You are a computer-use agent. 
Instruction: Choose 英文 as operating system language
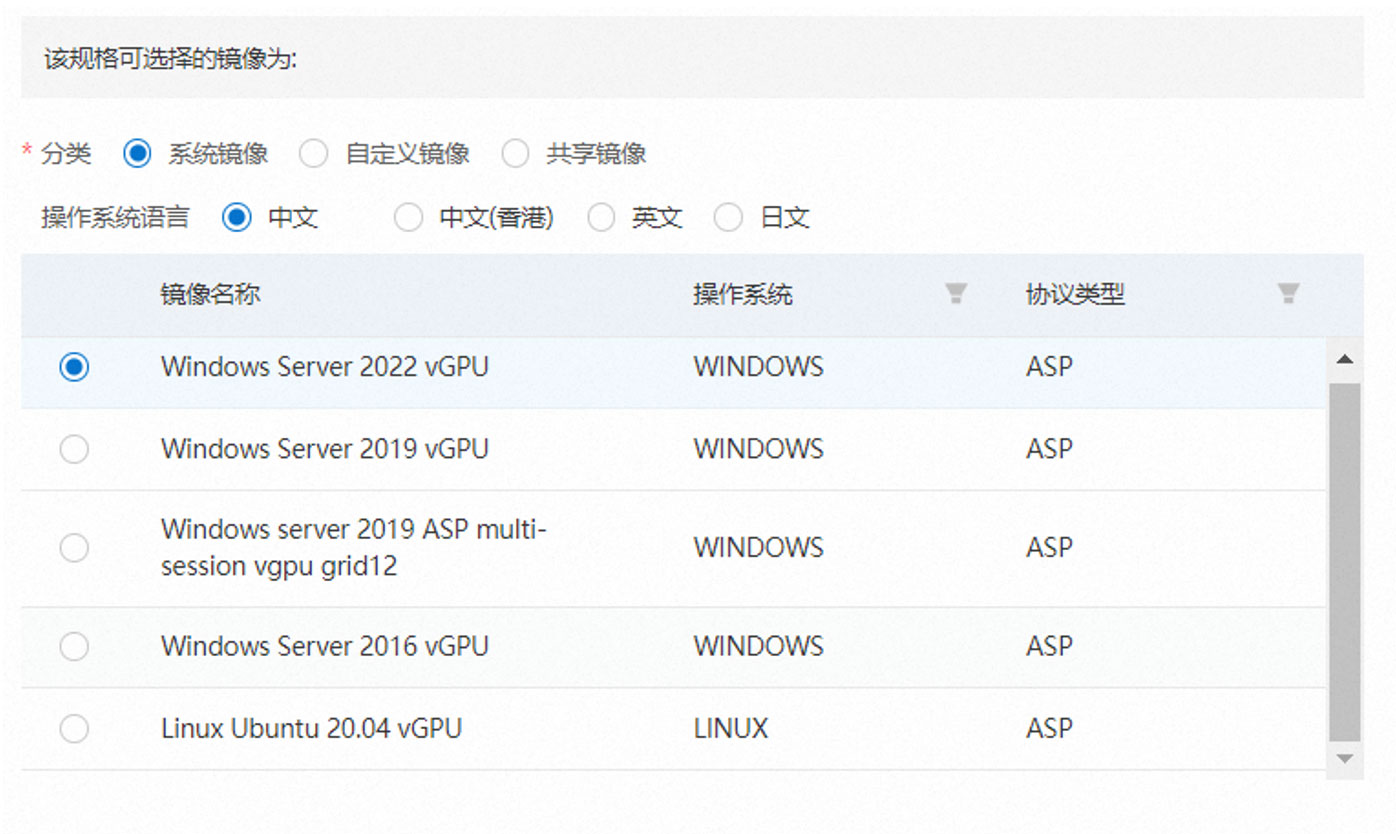601,217
